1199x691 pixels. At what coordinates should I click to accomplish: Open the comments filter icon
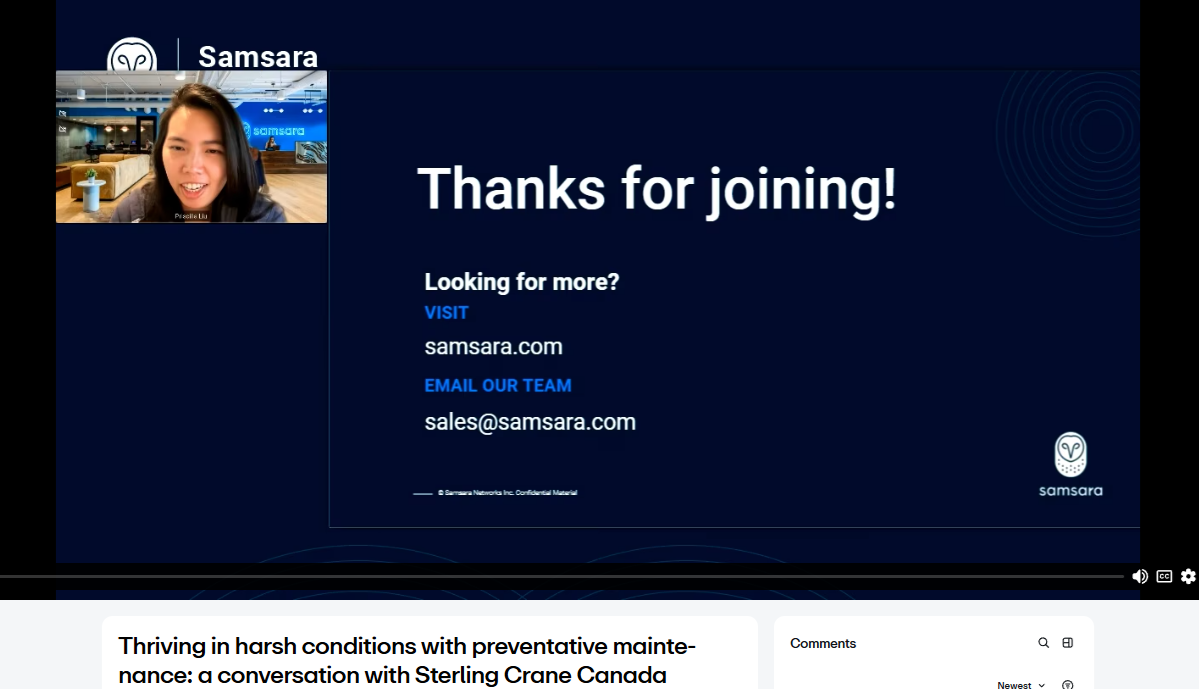tap(1068, 685)
